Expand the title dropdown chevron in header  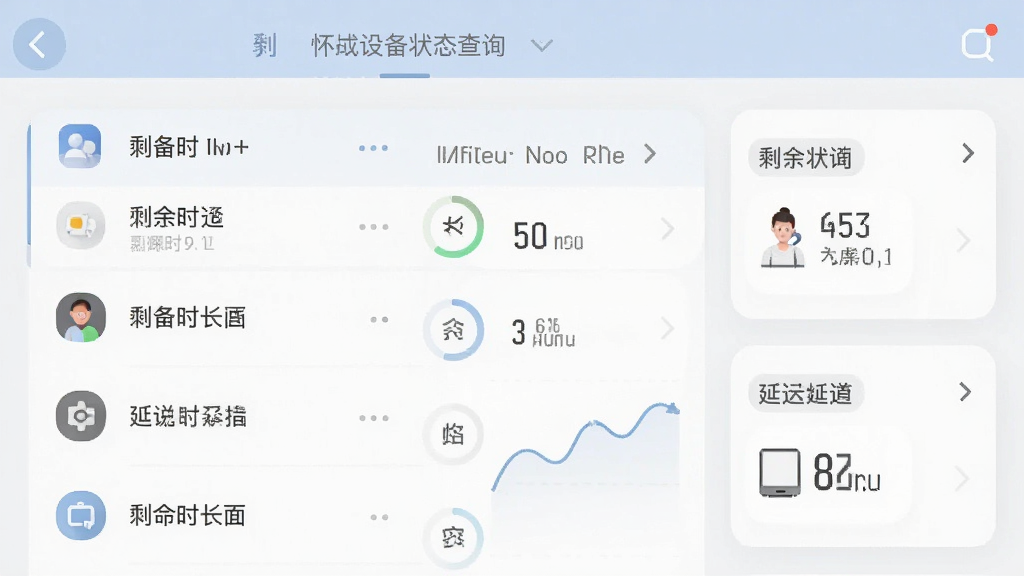(541, 46)
